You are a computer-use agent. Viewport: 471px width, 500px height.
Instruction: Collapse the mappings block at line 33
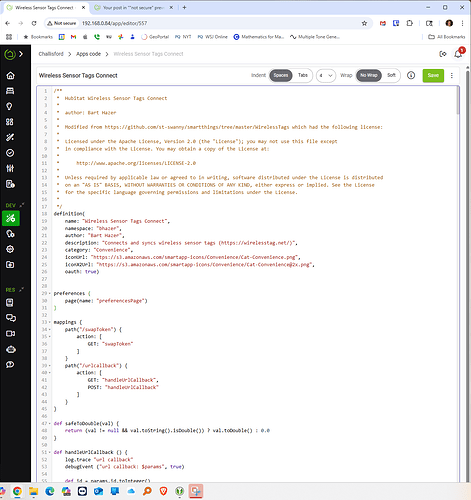[50, 322]
